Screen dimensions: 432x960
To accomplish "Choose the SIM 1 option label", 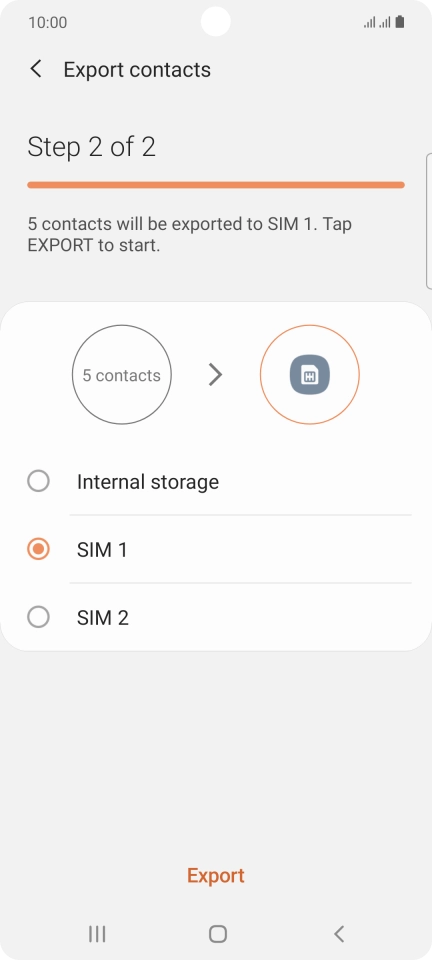I will point(102,550).
